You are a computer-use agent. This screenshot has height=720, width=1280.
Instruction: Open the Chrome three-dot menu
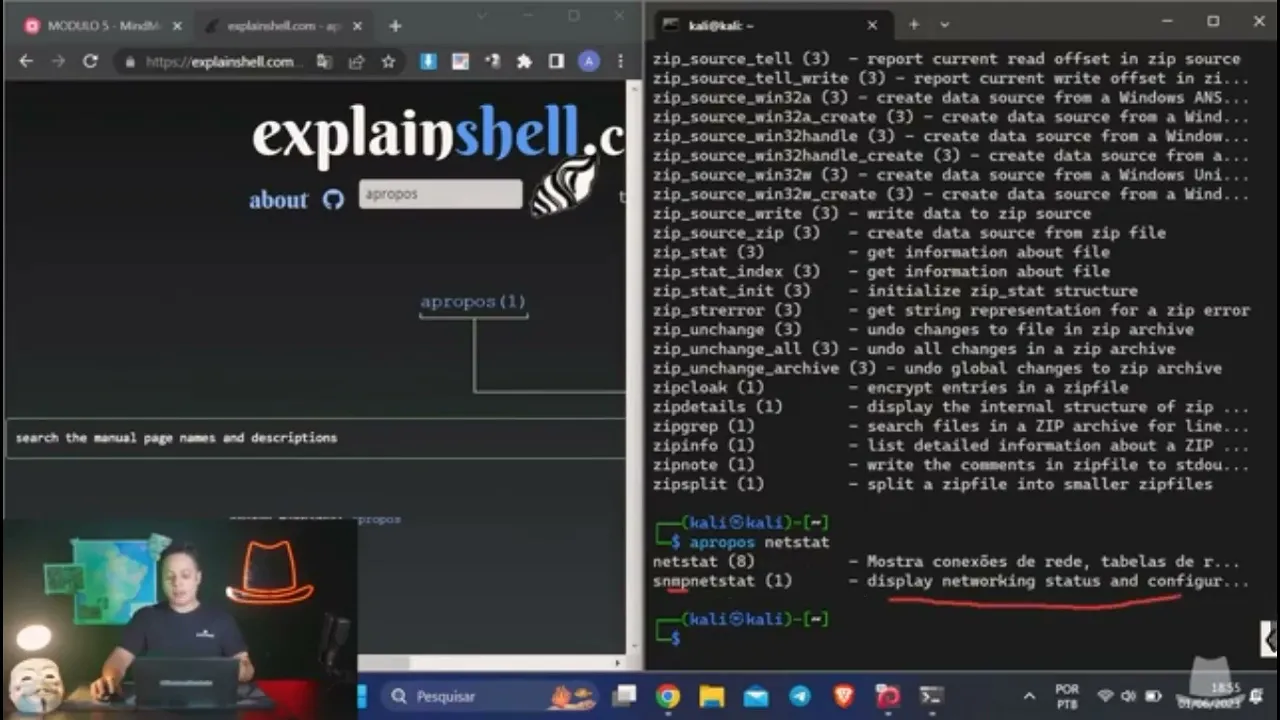(x=621, y=62)
